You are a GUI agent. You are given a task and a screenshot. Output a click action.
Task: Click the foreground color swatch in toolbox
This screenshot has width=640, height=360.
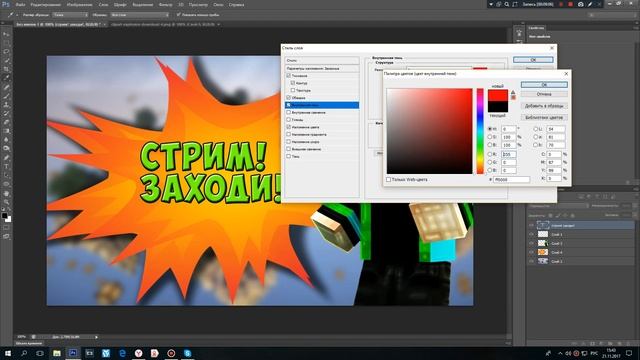click(x=4, y=216)
